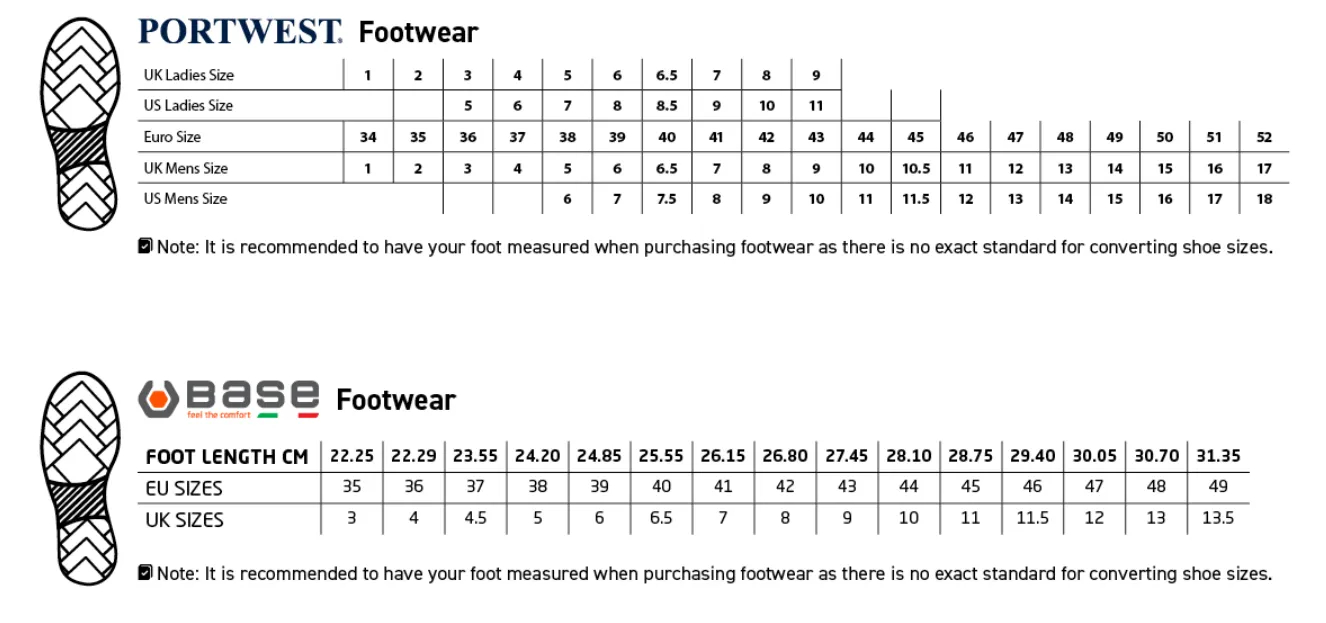
Task: Click the UK SIZES row label
Action: 184,520
